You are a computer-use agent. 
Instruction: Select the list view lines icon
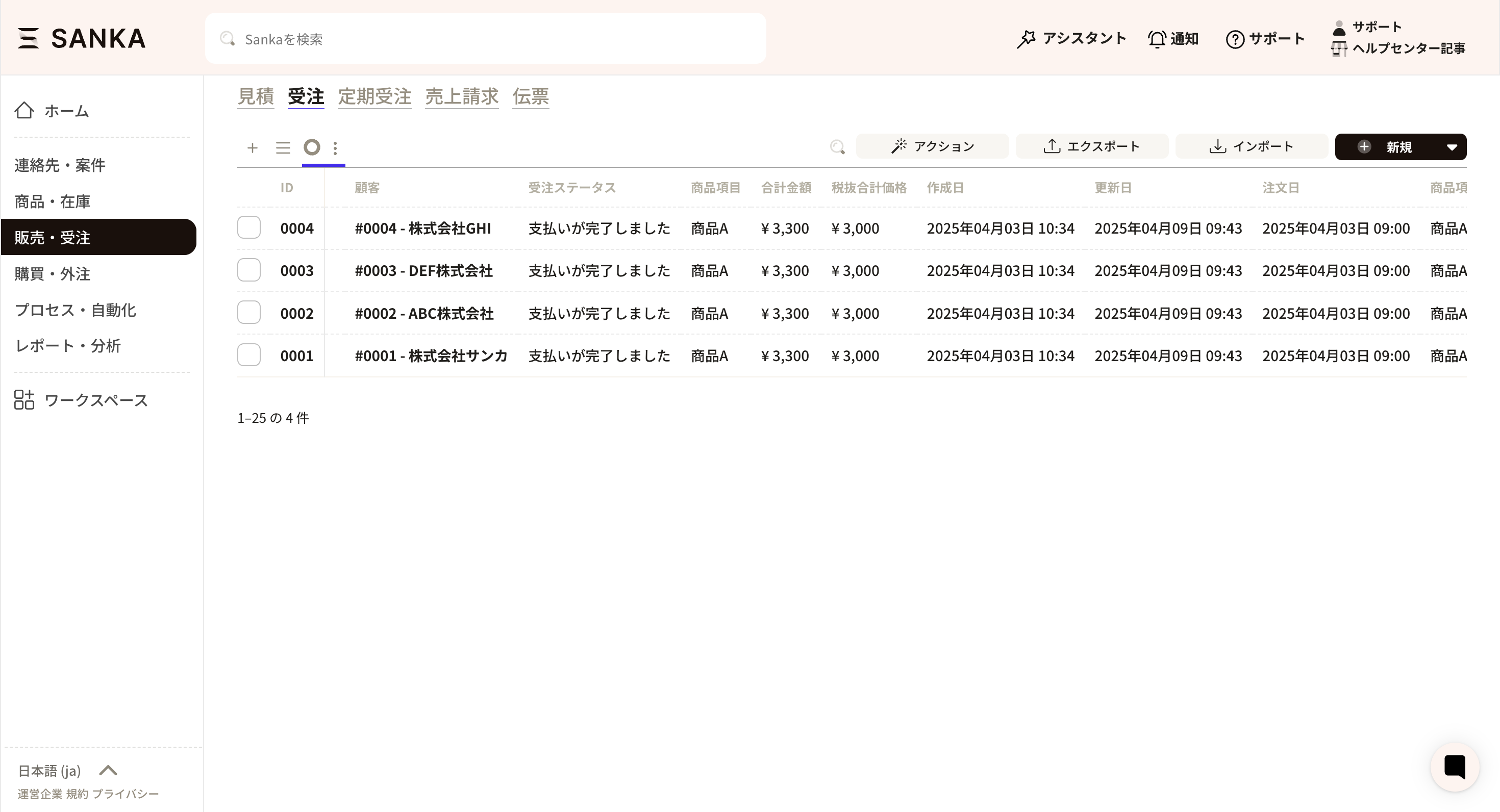point(283,148)
